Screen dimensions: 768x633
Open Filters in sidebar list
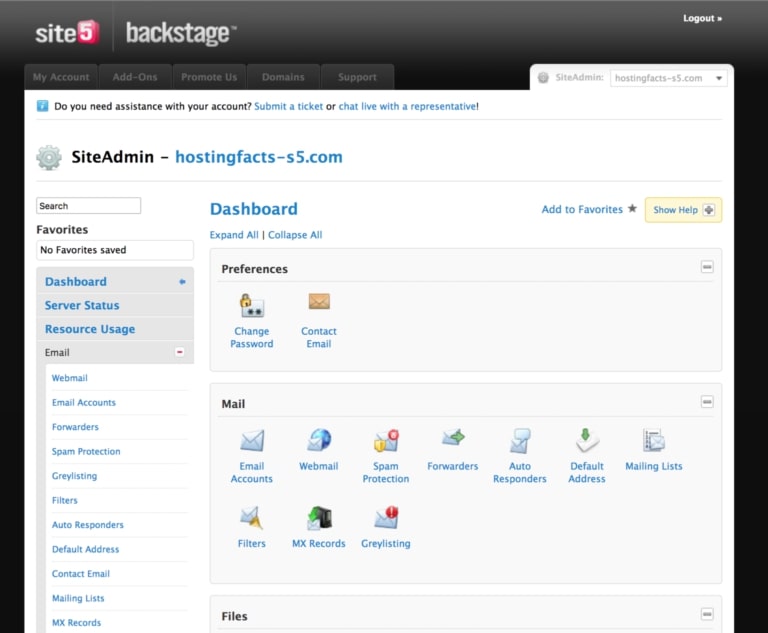pyautogui.click(x=65, y=500)
